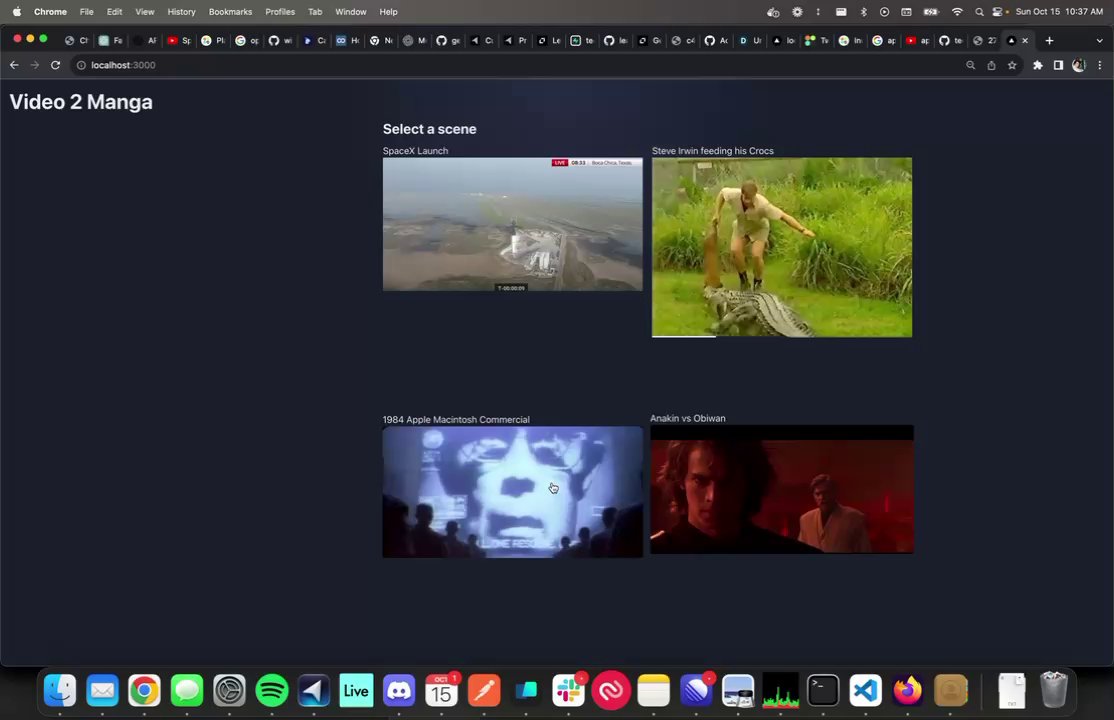The image size is (1114, 720).
Task: Open Terminal from the dock
Action: pyautogui.click(x=823, y=690)
